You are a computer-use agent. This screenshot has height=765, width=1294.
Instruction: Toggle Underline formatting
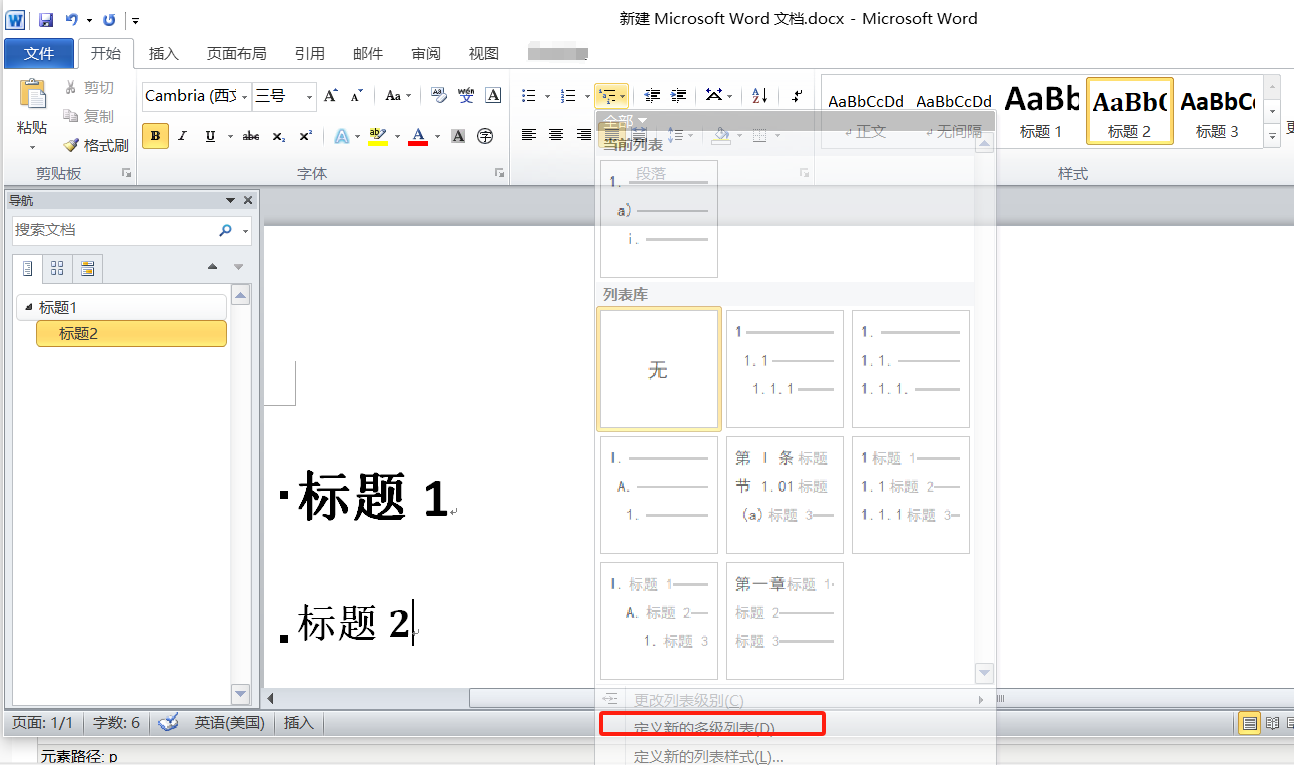click(210, 136)
